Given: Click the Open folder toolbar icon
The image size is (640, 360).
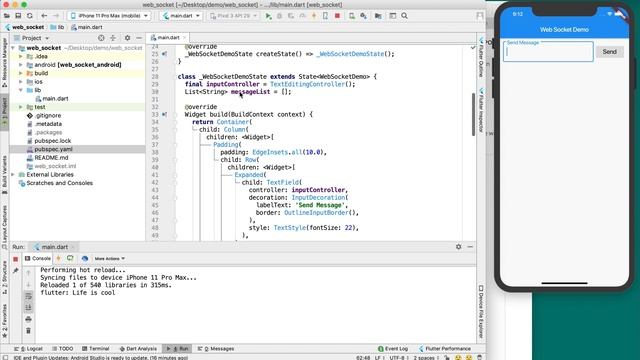Looking at the screenshot, I should pos(7,16).
